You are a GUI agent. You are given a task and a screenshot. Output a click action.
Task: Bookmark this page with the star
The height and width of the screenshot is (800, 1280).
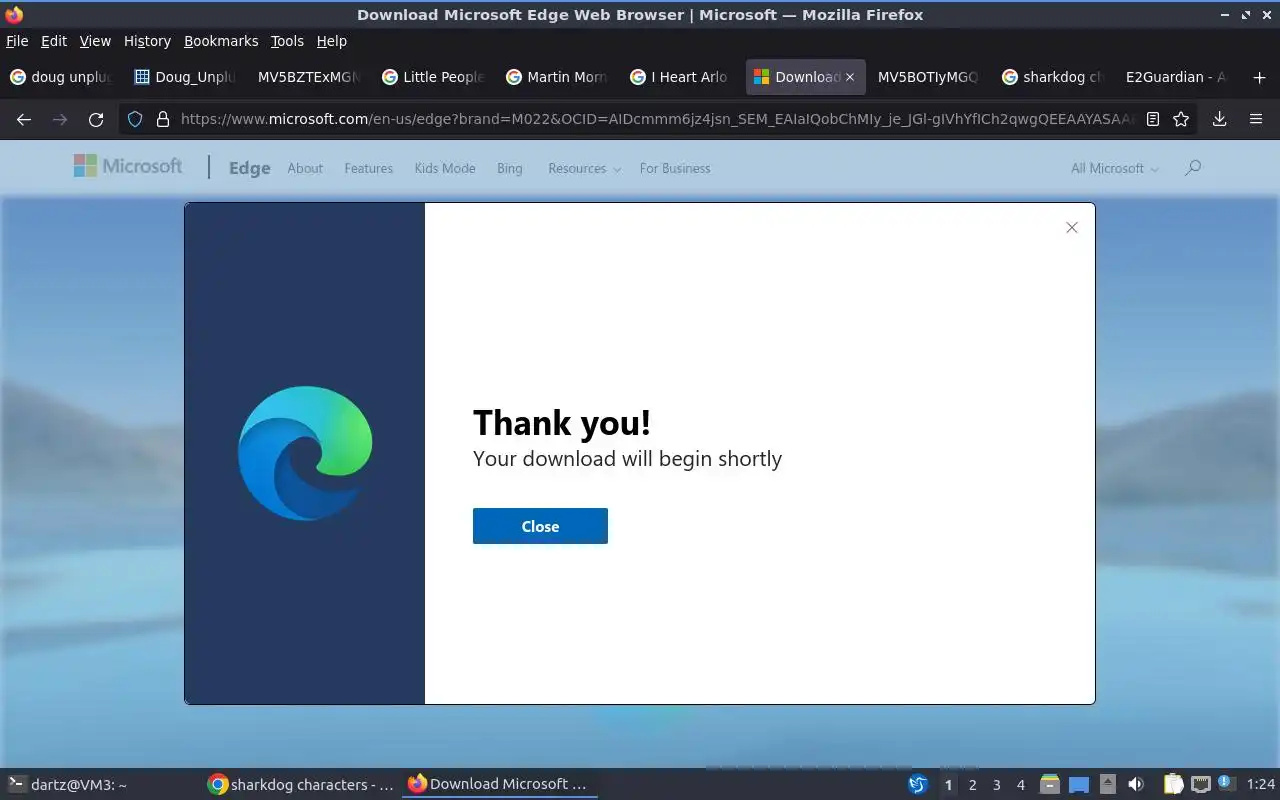click(x=1181, y=119)
